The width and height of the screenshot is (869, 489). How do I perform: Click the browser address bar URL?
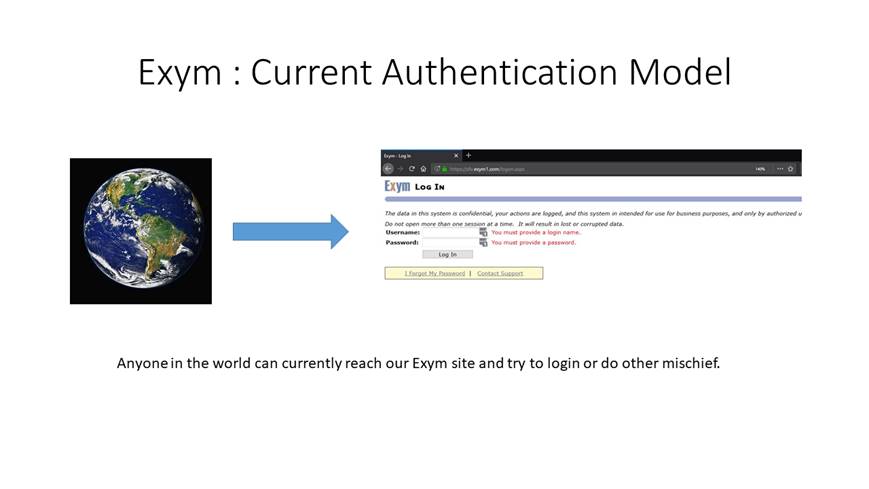[487, 169]
